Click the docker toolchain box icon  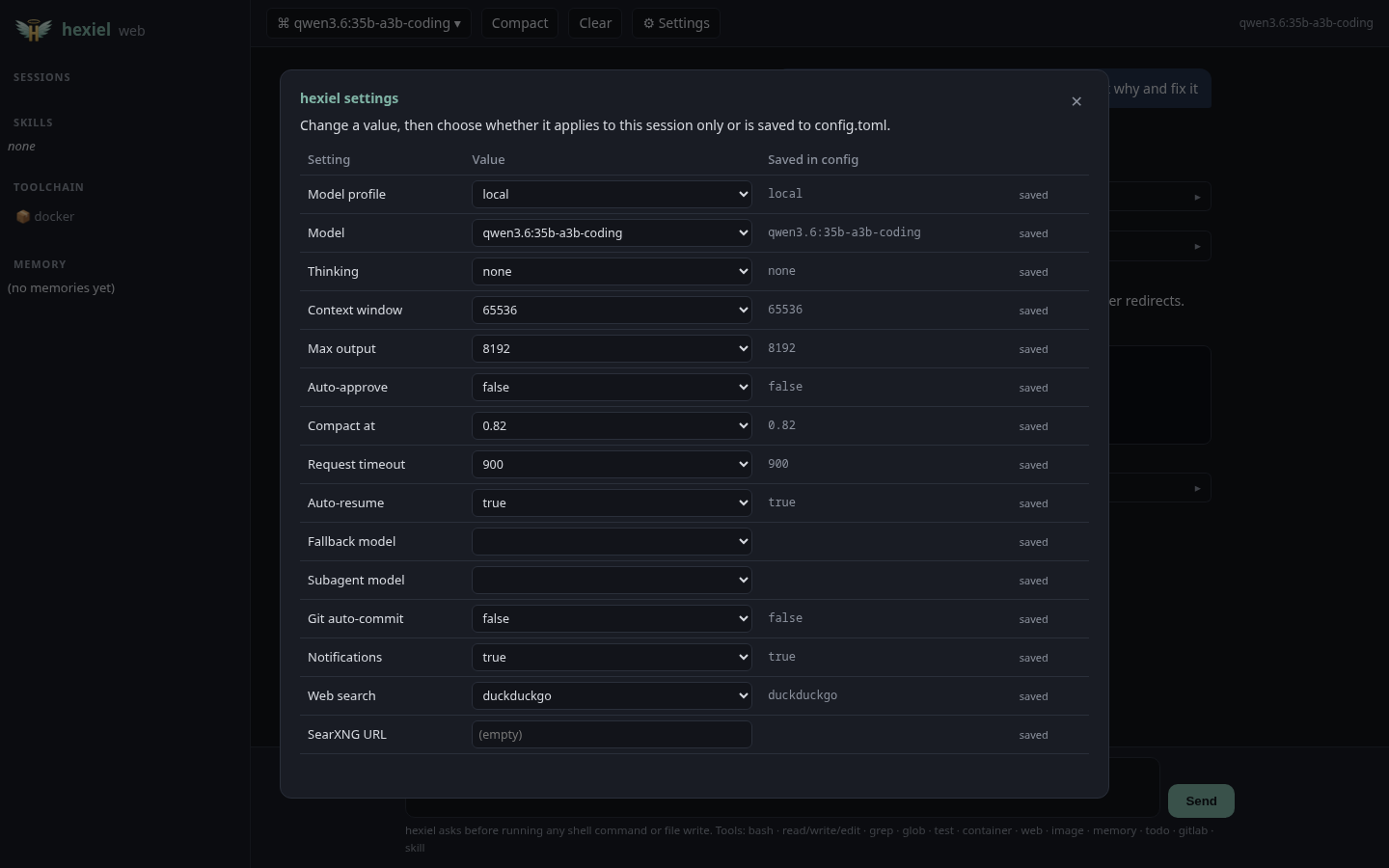pos(23,217)
